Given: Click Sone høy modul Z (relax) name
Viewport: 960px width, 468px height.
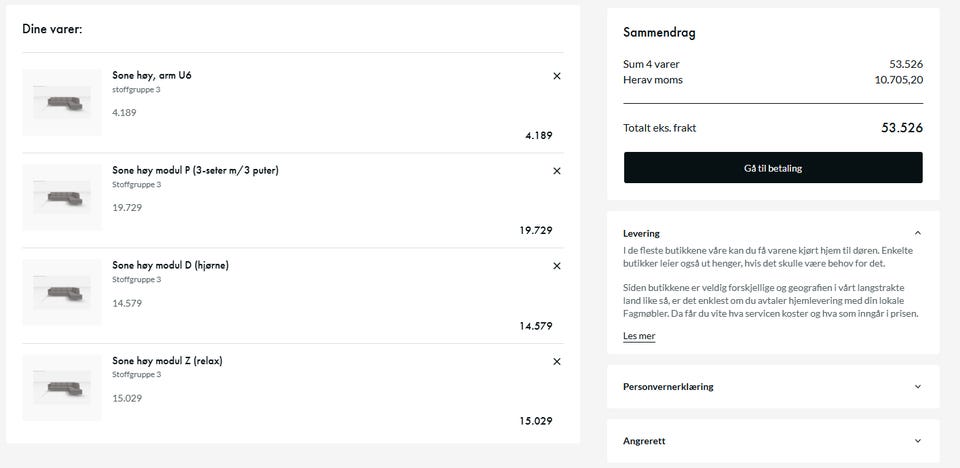Looking at the screenshot, I should pos(167,360).
